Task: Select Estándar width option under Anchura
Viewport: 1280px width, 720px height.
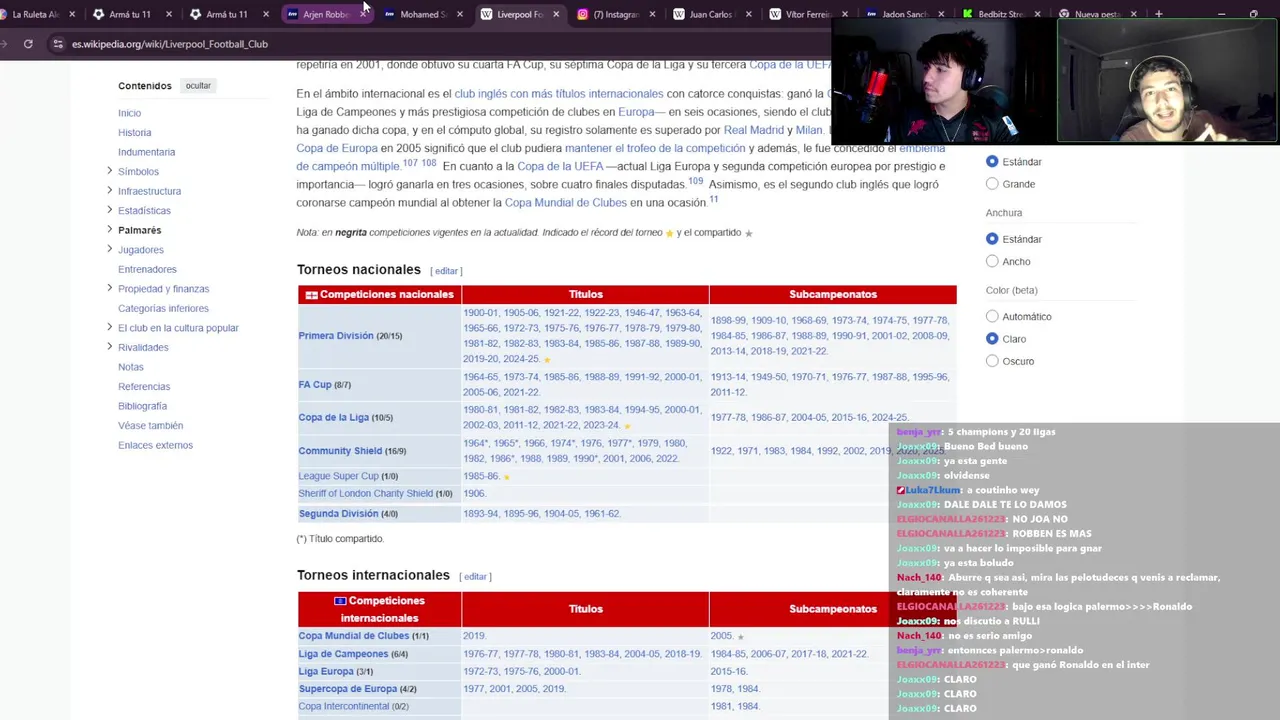Action: pos(992,239)
